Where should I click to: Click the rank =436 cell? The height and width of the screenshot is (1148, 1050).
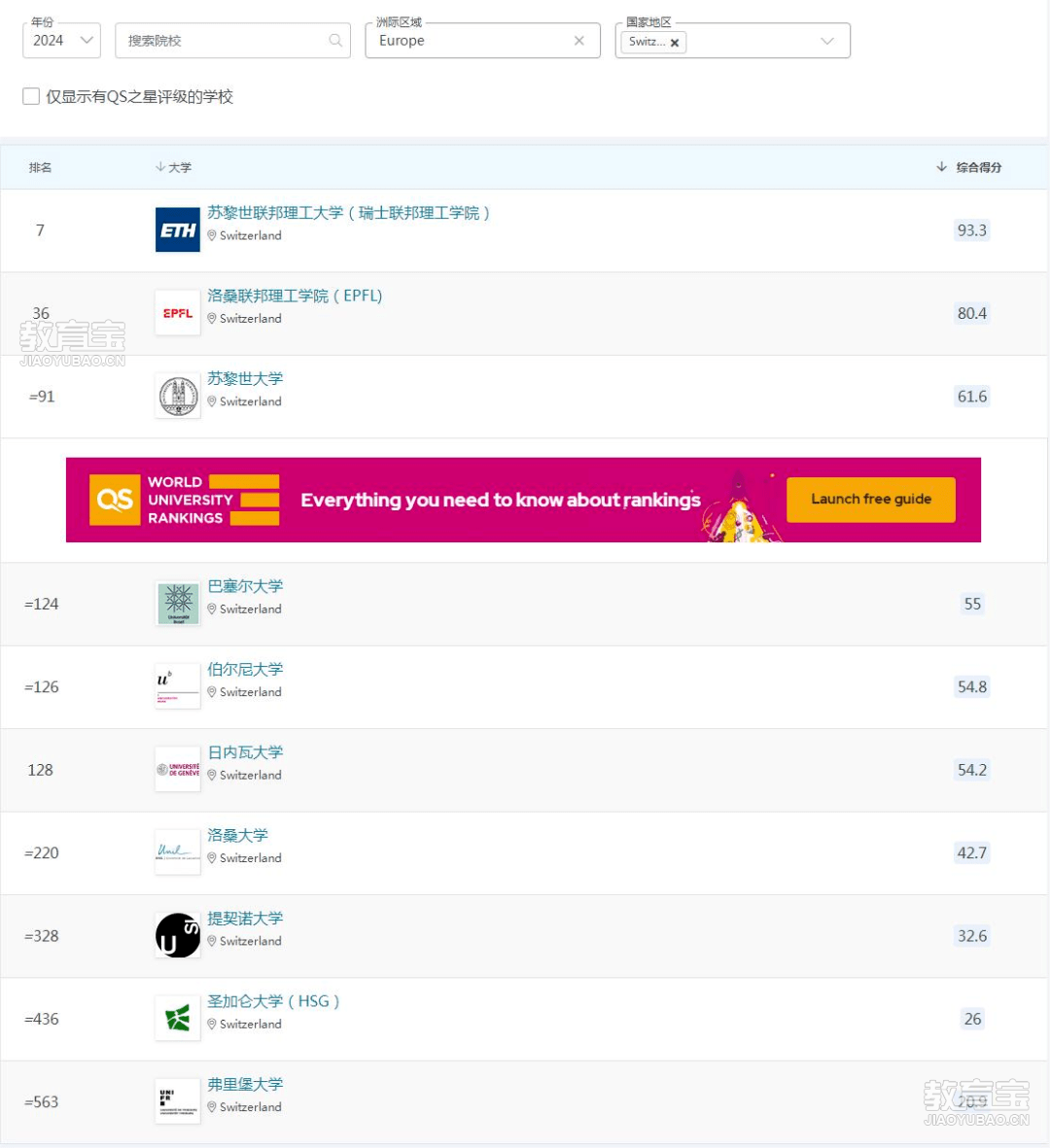(x=42, y=1019)
